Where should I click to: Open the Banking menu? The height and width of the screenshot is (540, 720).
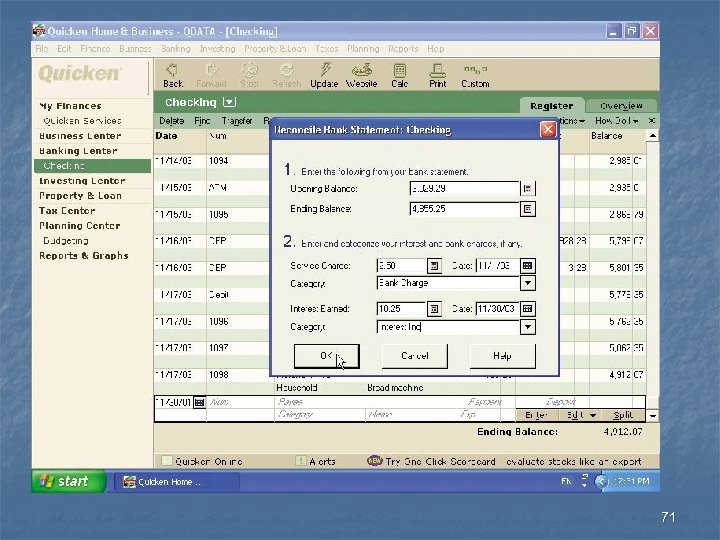[175, 48]
